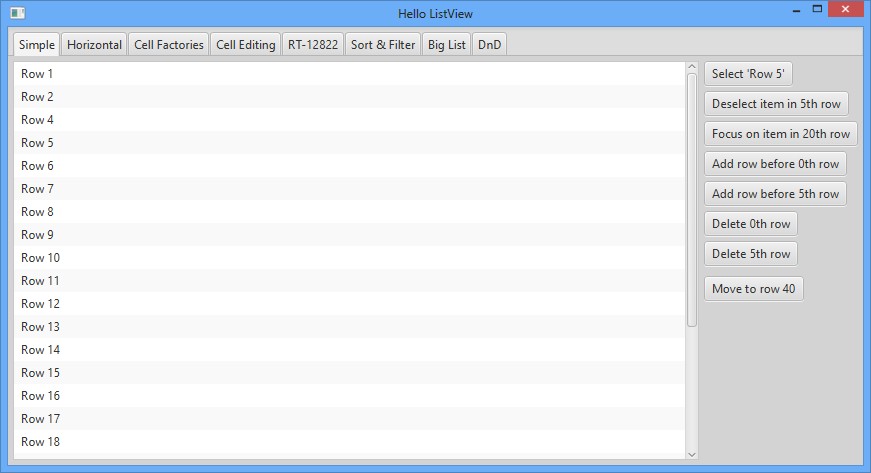The image size is (871, 473).
Task: Select Row 10 in the list
Action: [350, 258]
